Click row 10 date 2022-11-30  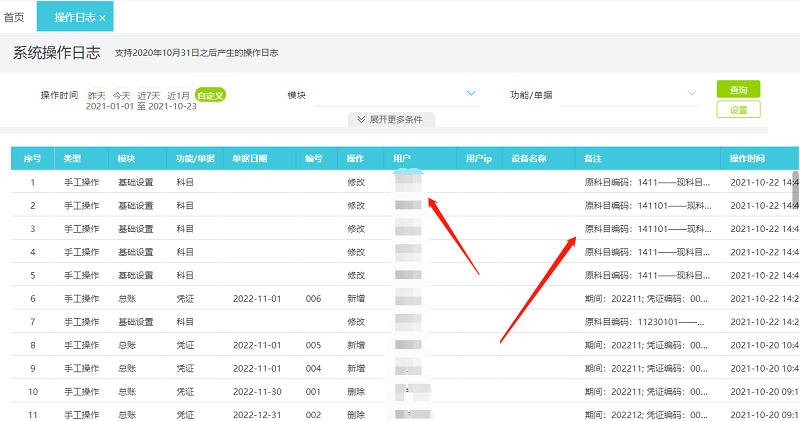pos(257,392)
